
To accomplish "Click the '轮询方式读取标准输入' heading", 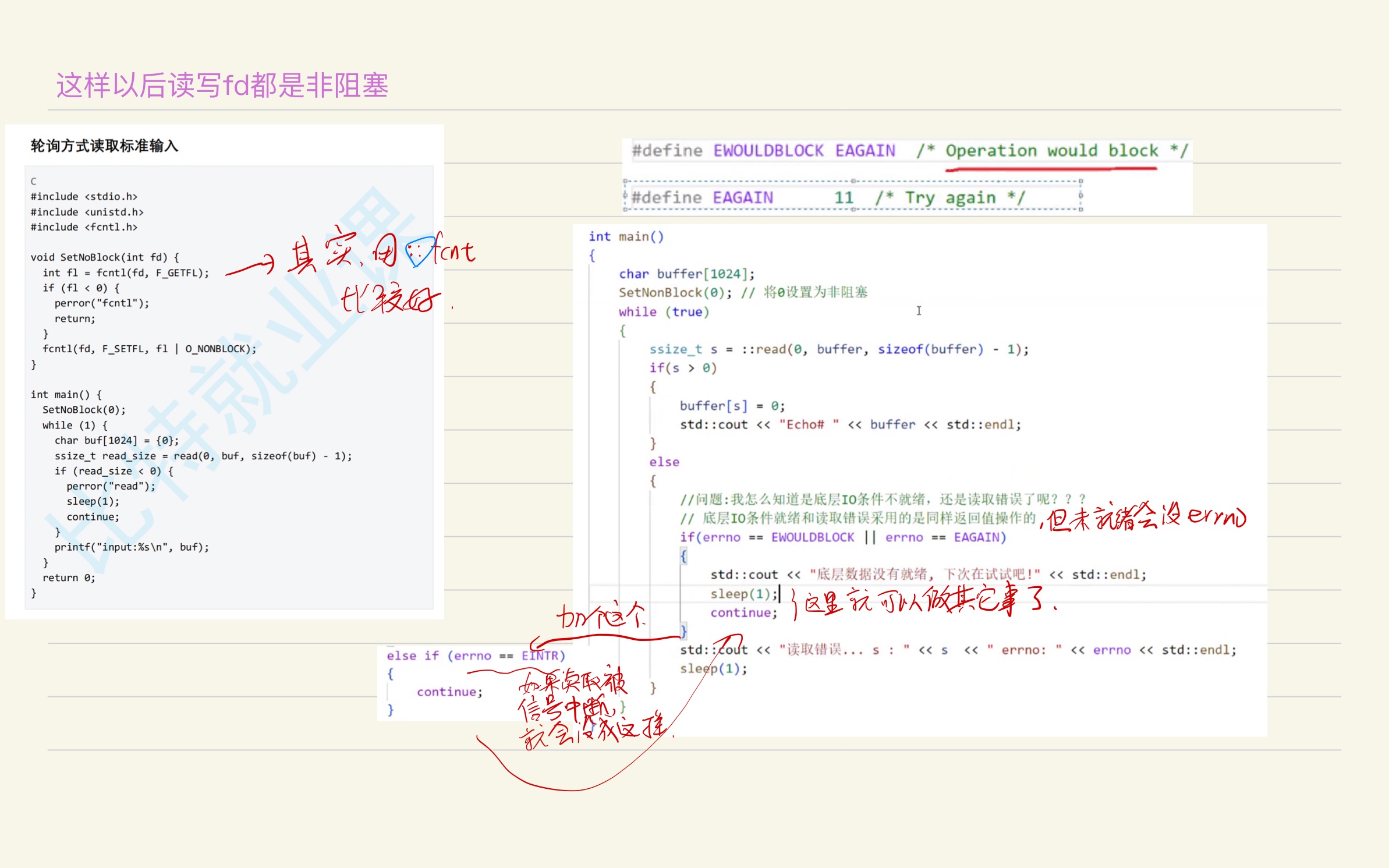I will (104, 146).
